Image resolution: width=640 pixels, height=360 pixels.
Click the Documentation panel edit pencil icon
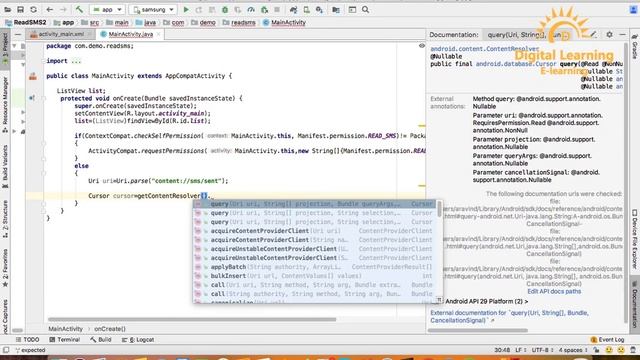coord(593,35)
